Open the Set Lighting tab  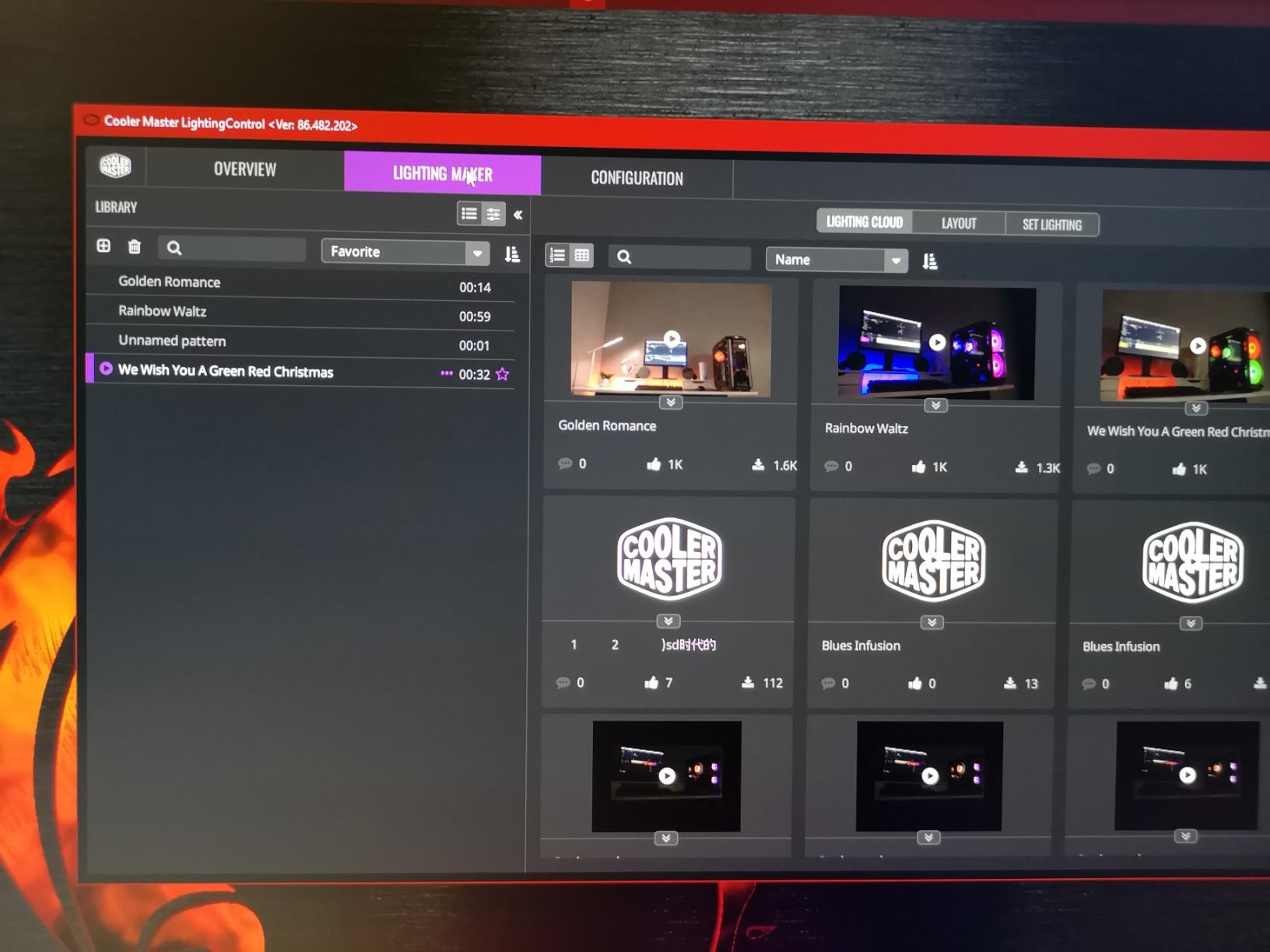point(1051,225)
